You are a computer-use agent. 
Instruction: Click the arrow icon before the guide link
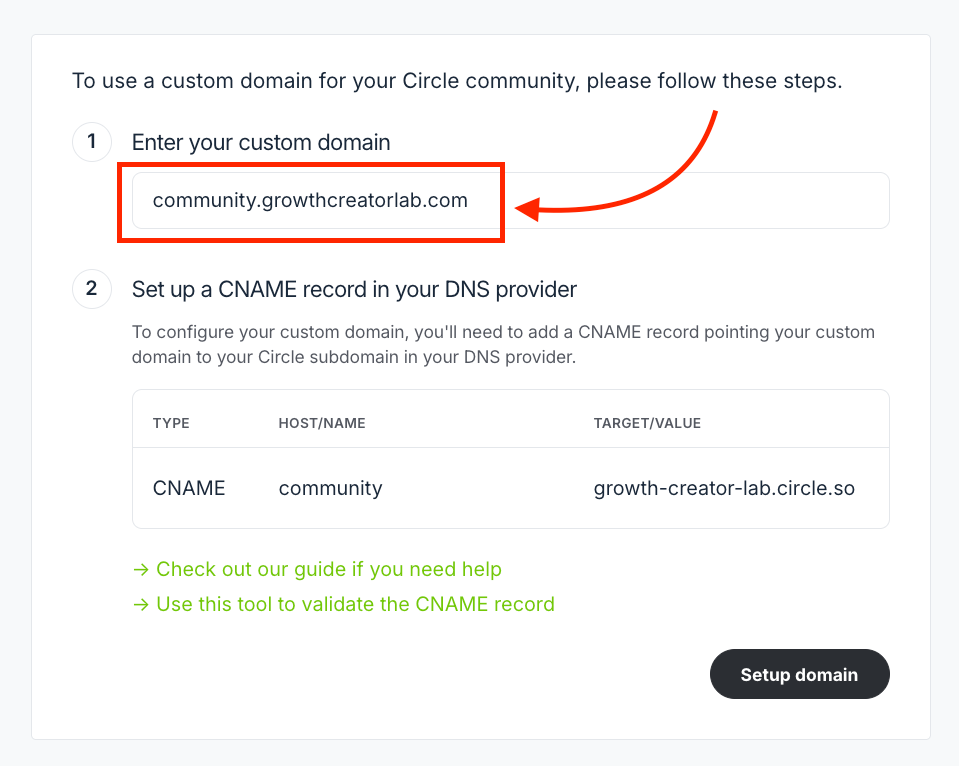click(141, 569)
